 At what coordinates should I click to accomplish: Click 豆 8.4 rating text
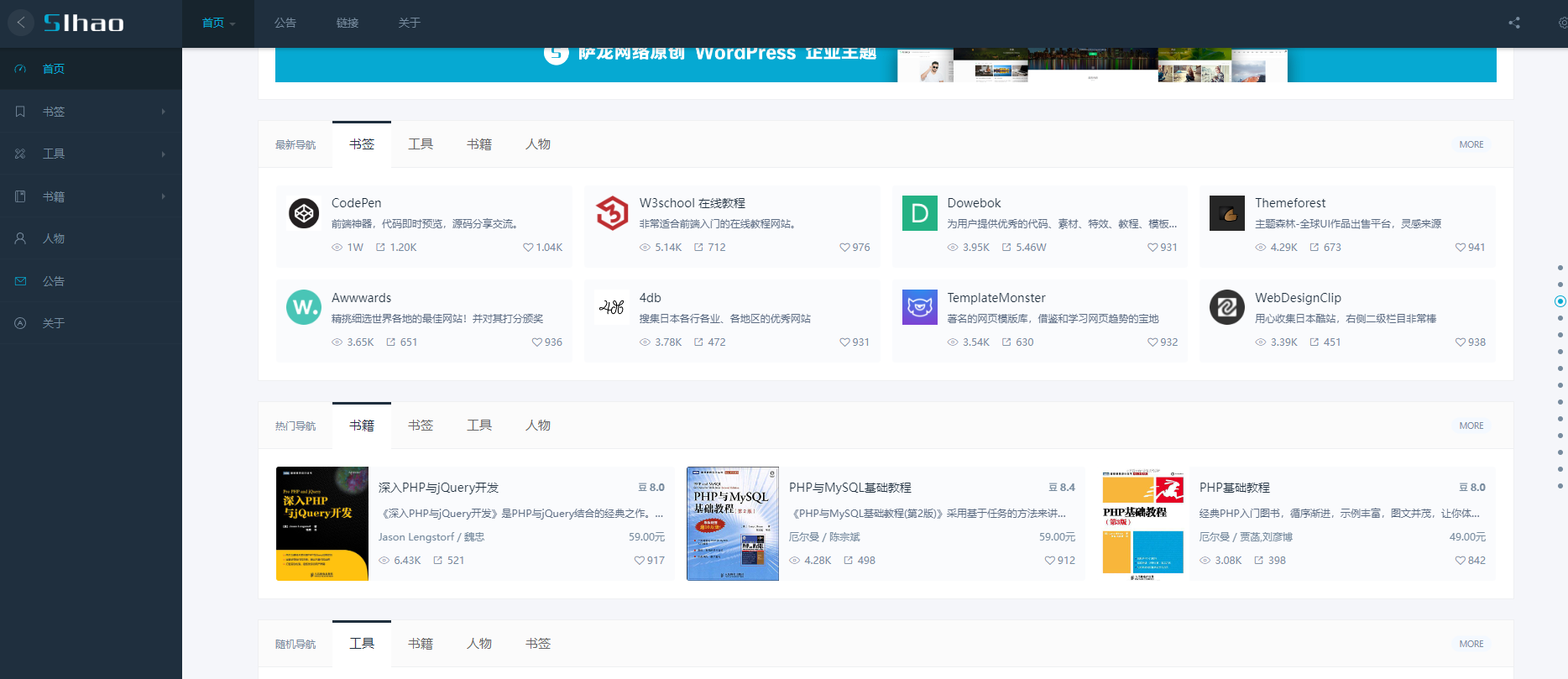tap(1062, 488)
